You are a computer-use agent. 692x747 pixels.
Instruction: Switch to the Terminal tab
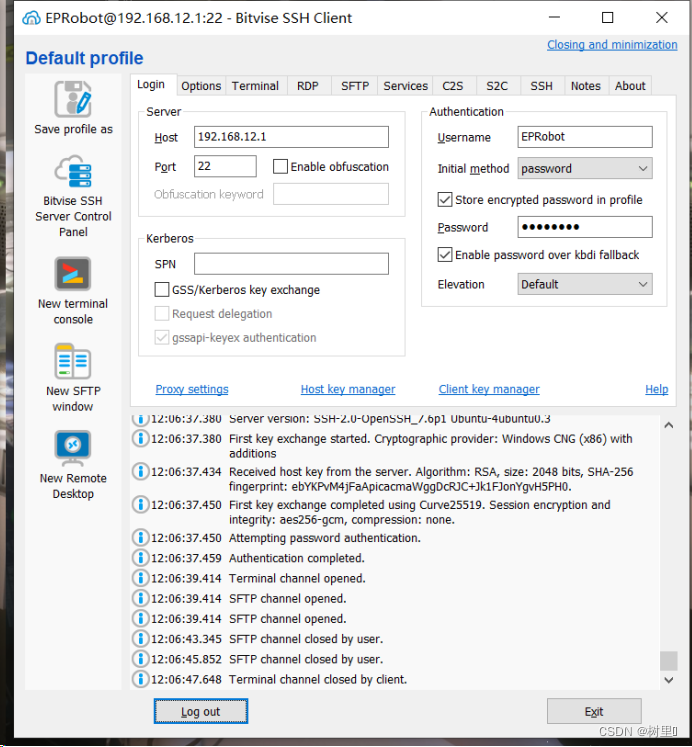coord(255,86)
